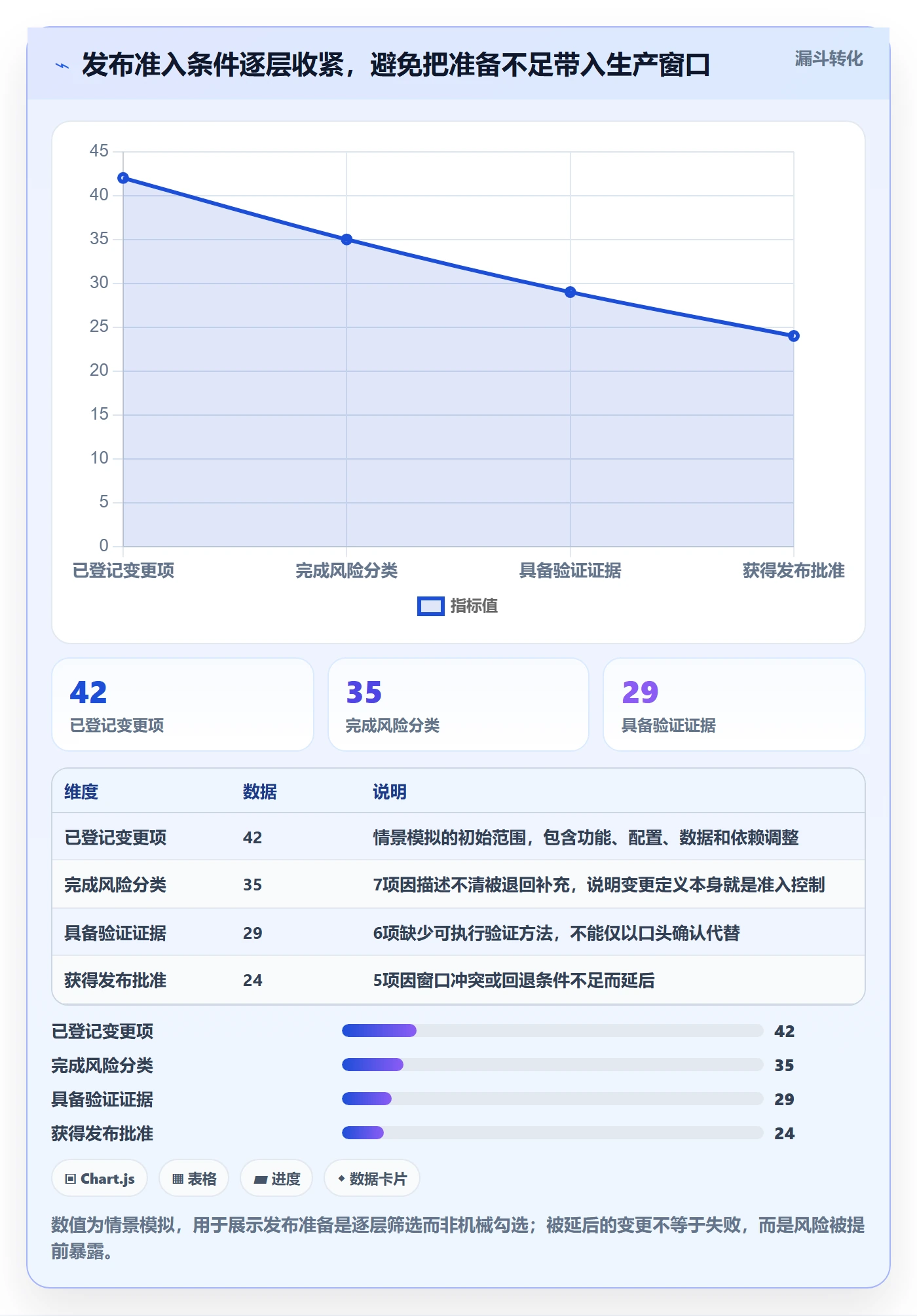Click the chart point for 获得发布批准
Screen dimensions: 917x1316
coord(793,336)
